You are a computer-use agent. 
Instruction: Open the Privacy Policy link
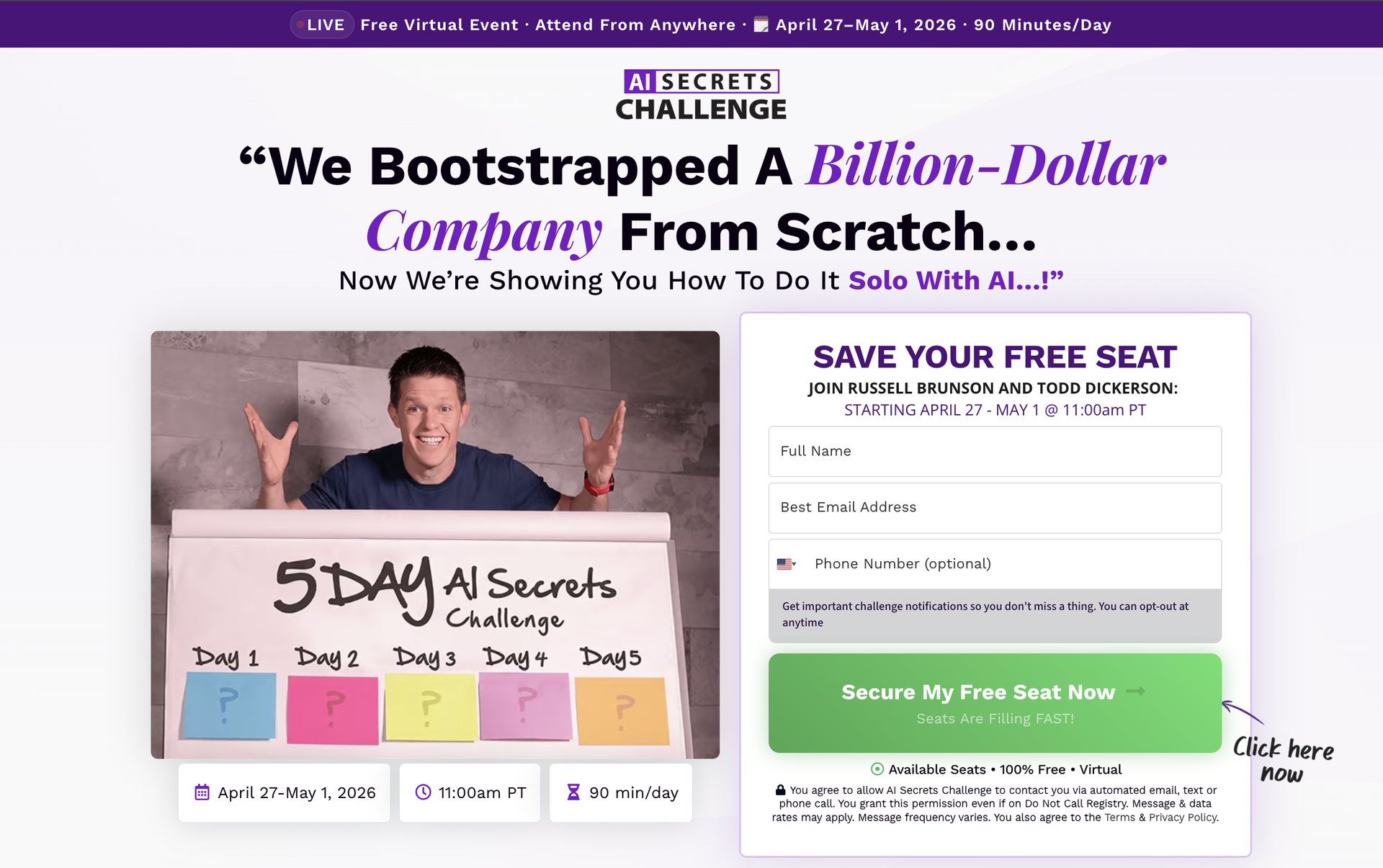tap(1183, 818)
